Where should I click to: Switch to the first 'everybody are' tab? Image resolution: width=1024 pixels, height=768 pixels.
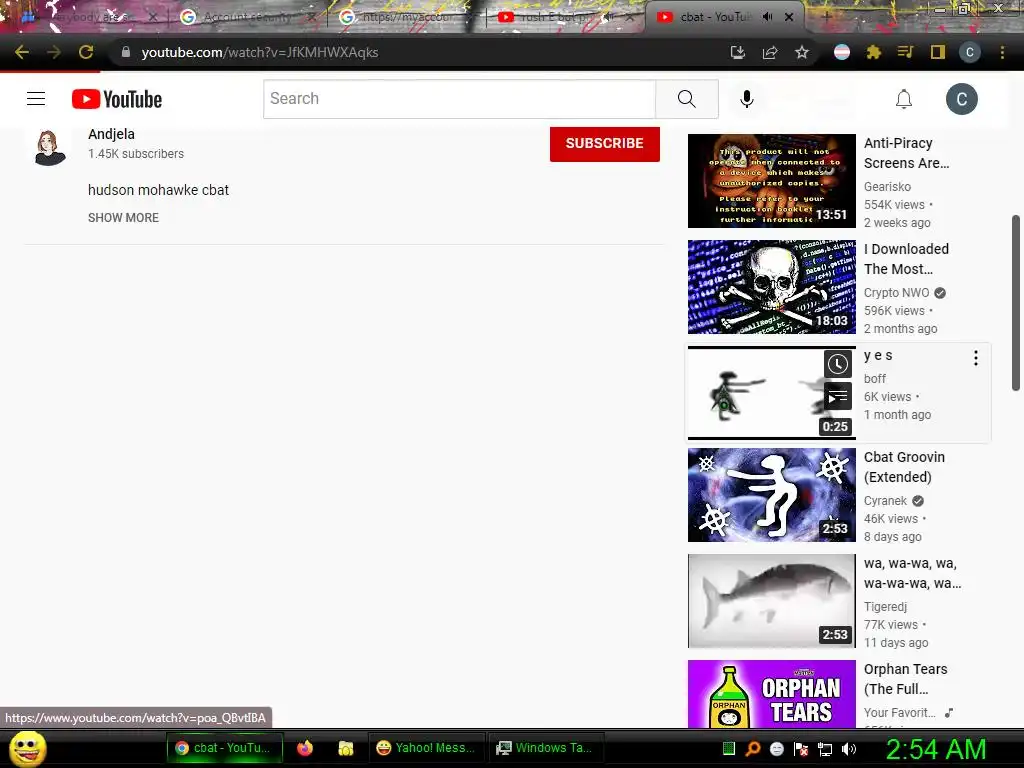tap(88, 17)
